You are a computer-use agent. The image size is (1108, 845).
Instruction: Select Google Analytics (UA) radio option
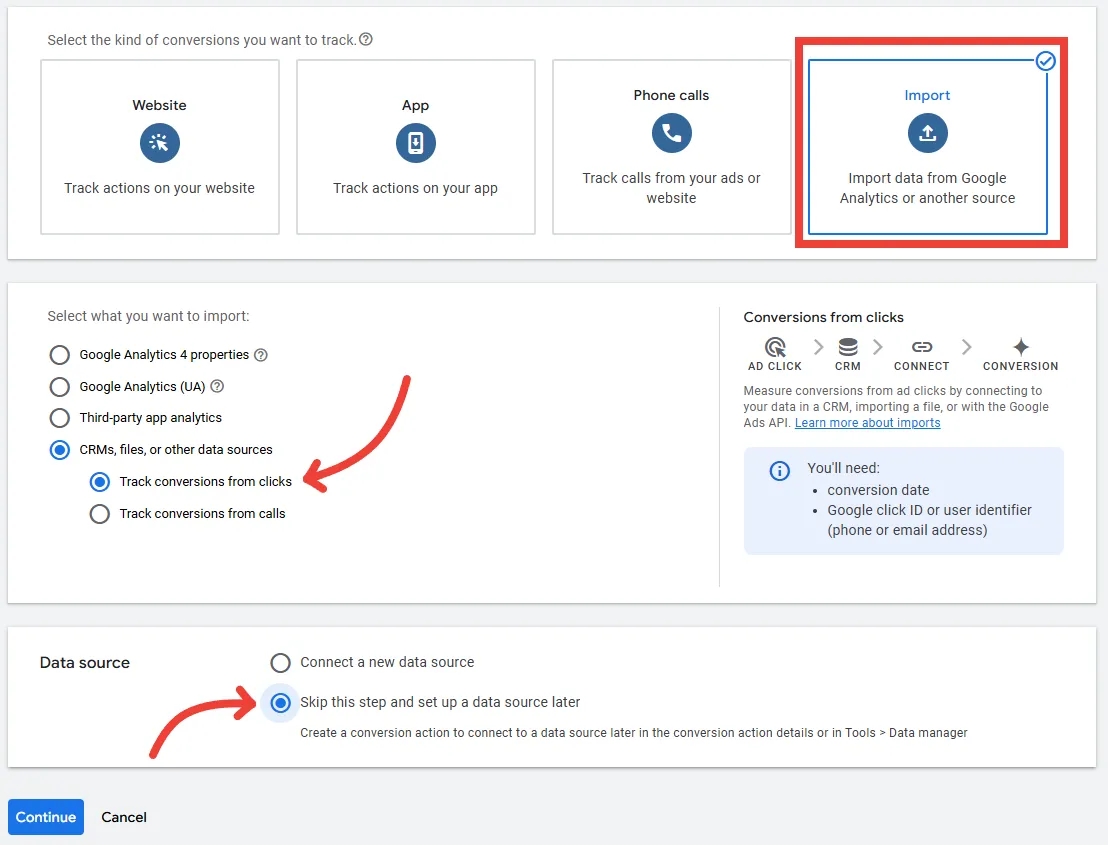[59, 386]
